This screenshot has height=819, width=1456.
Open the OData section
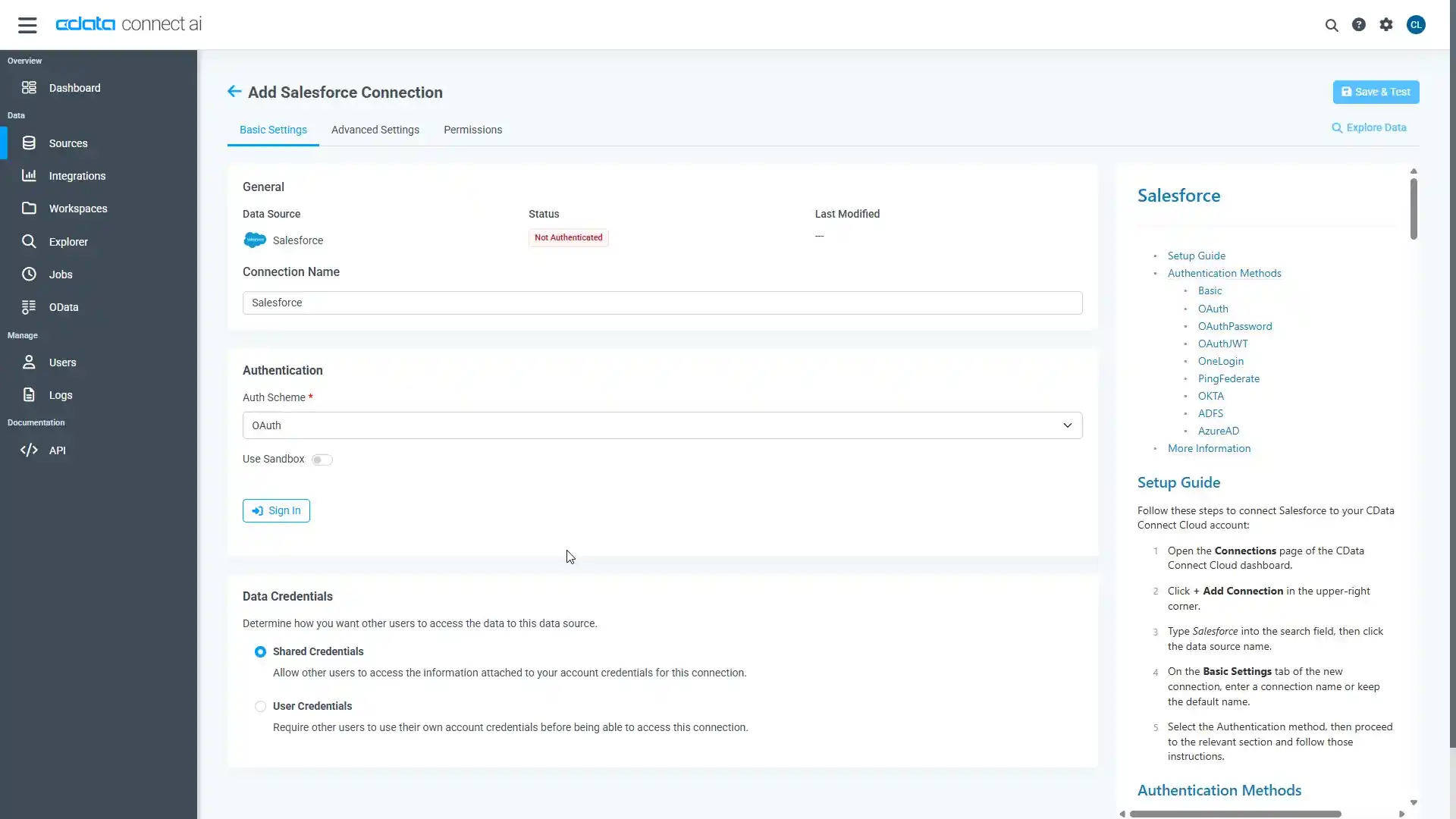pos(64,307)
